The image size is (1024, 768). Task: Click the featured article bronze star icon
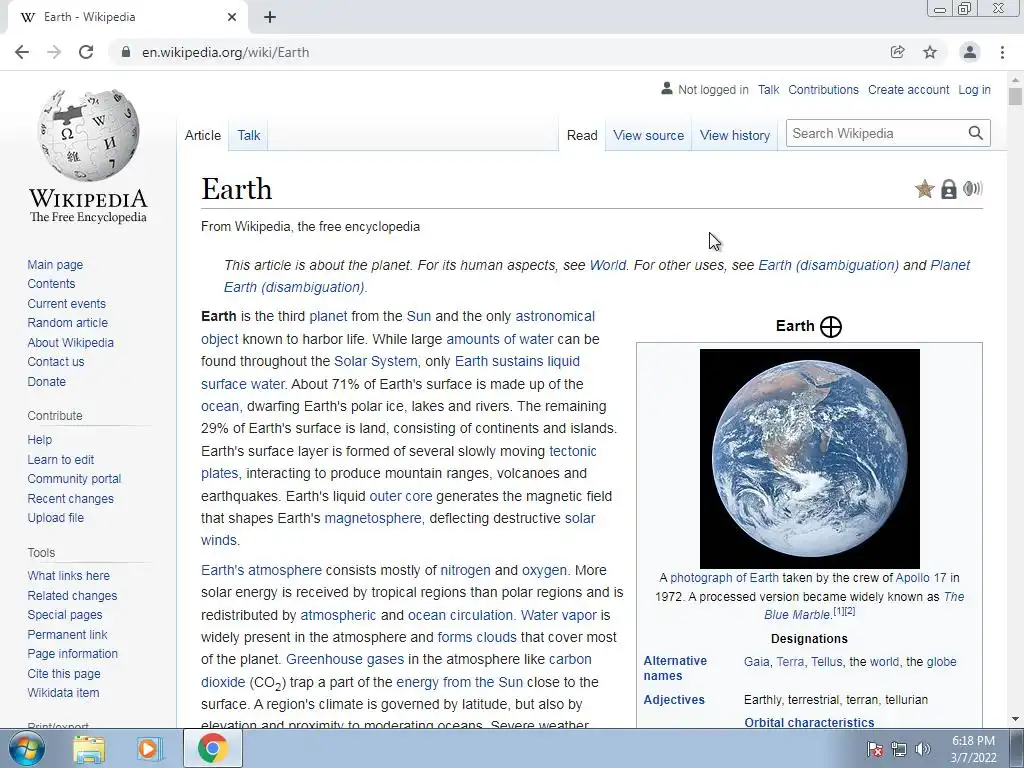(924, 189)
